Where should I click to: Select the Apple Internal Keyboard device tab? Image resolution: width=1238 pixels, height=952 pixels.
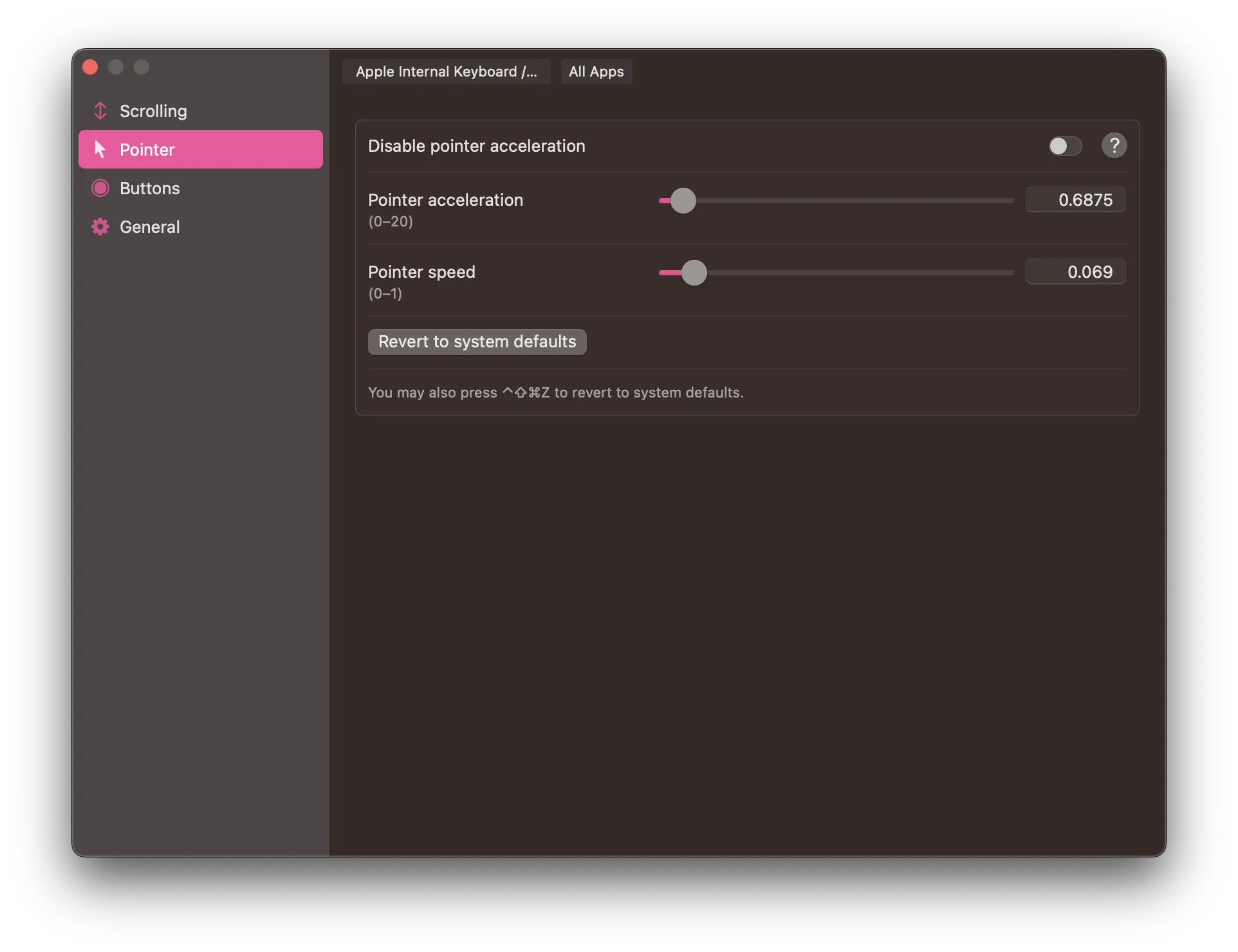446,71
